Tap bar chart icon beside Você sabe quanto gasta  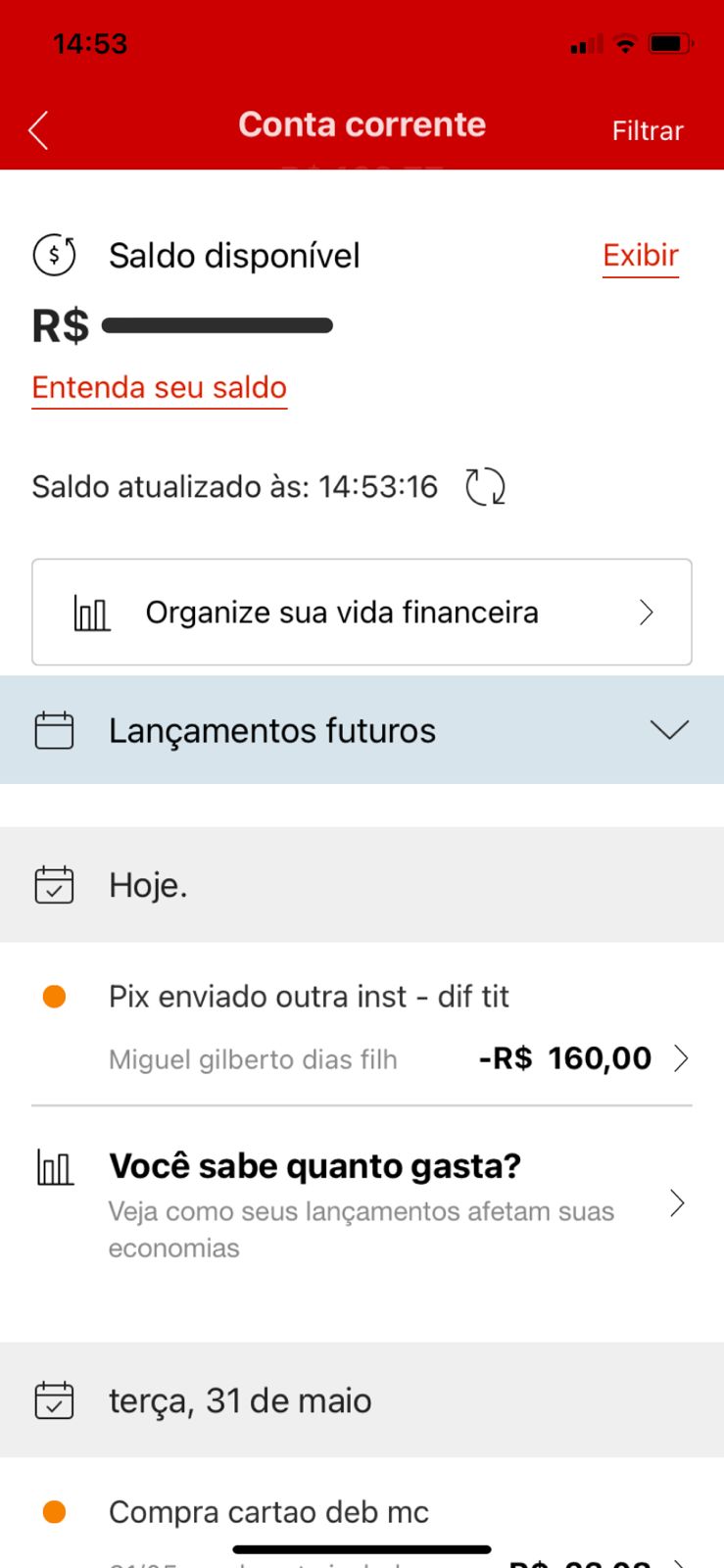point(55,1167)
